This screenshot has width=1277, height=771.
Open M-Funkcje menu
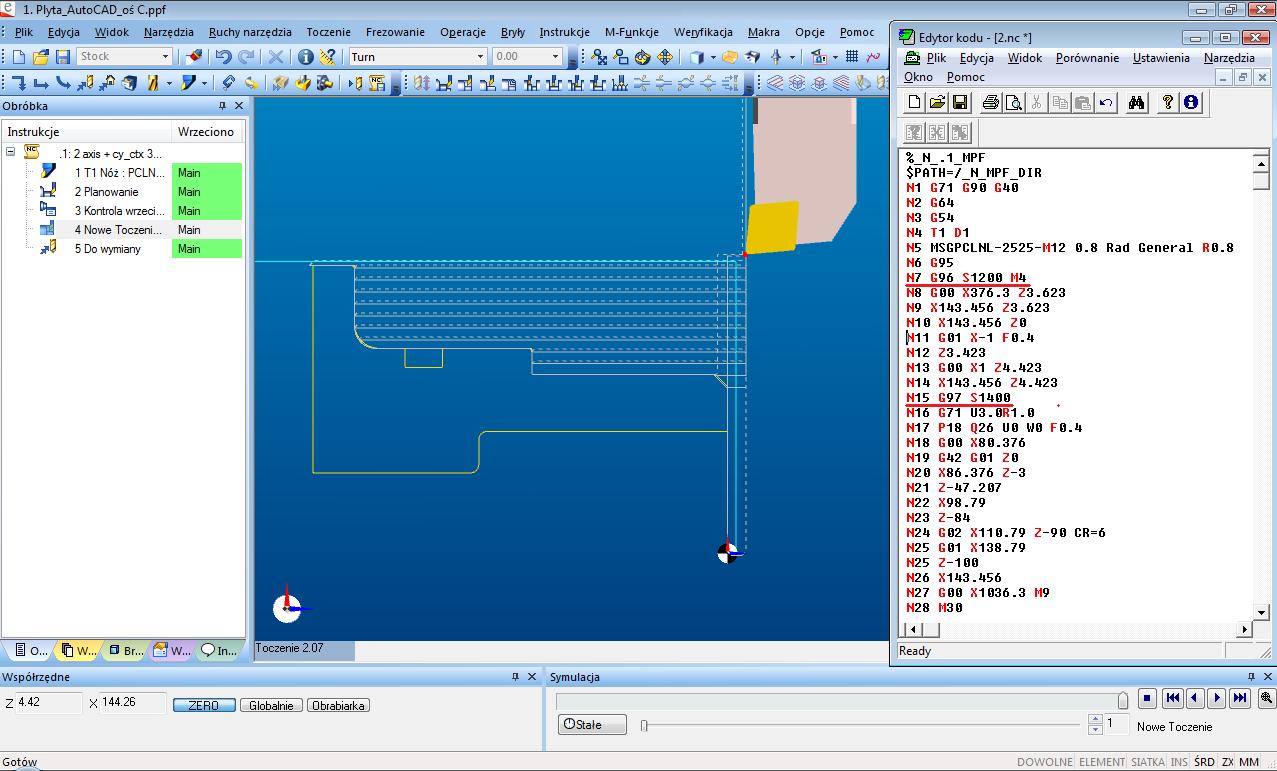[x=633, y=32]
